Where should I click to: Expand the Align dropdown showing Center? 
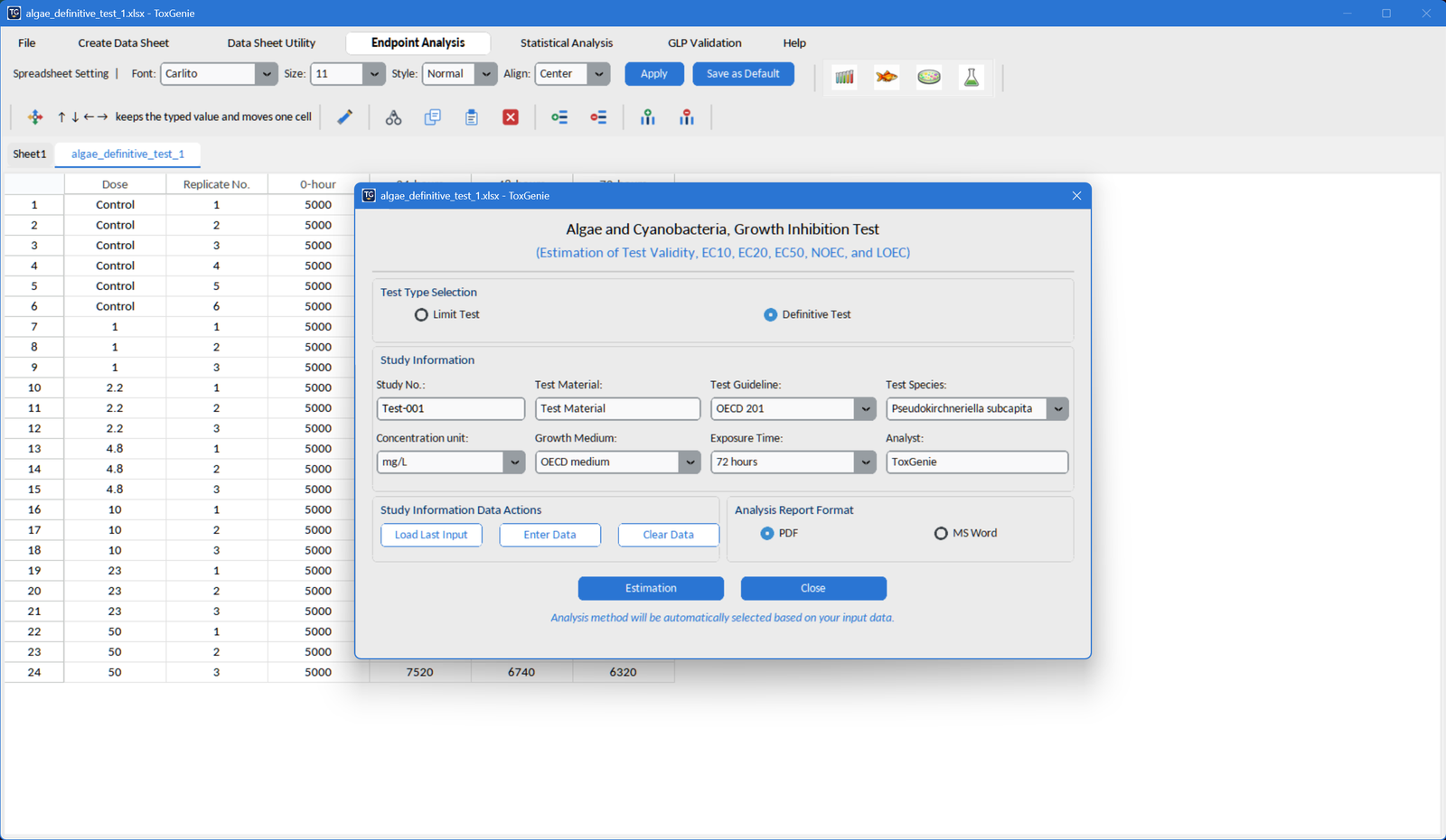click(x=572, y=74)
